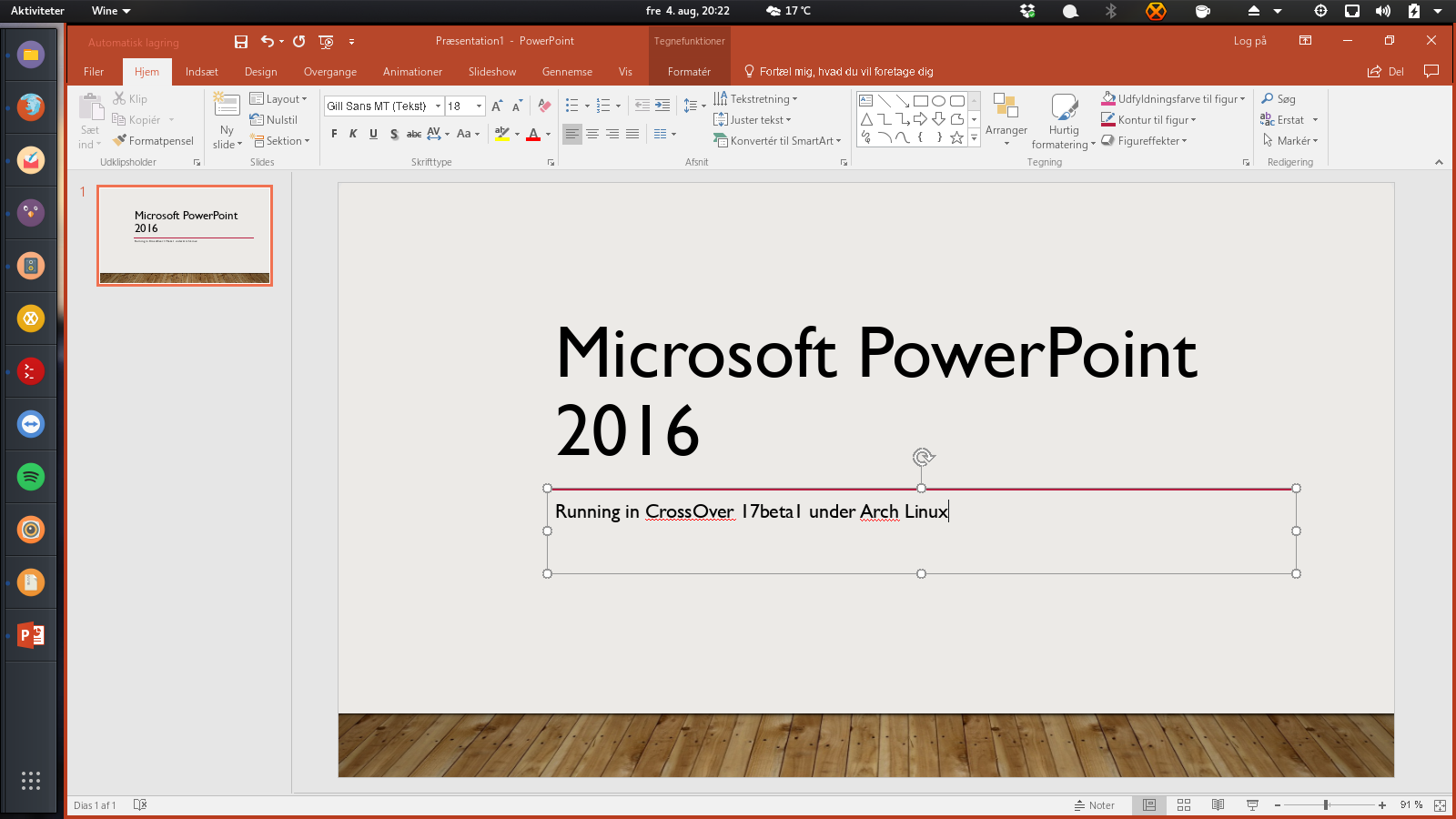Select the oval shape in the shapes gallery

pos(938,101)
